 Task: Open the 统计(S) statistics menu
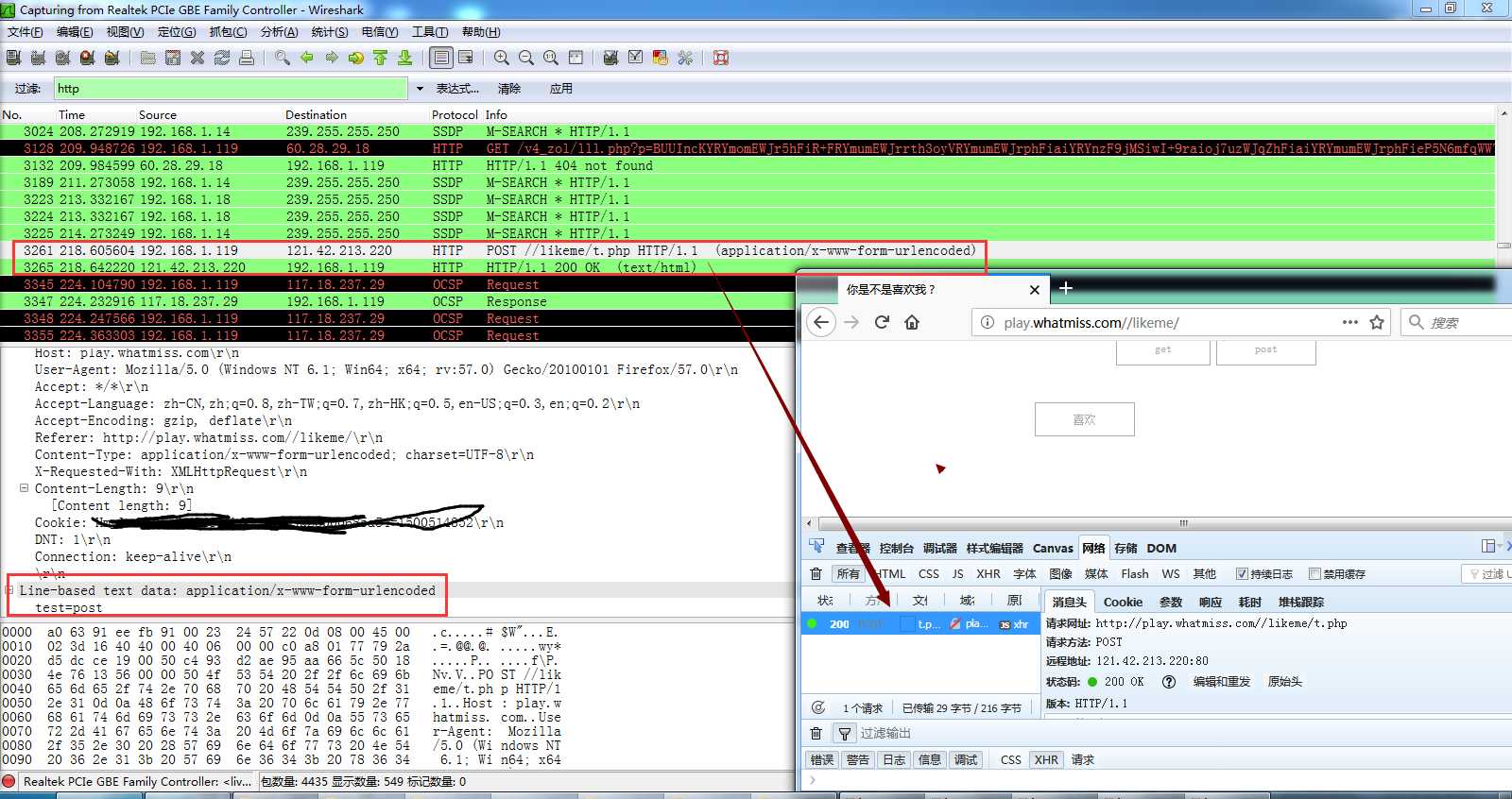(x=330, y=32)
